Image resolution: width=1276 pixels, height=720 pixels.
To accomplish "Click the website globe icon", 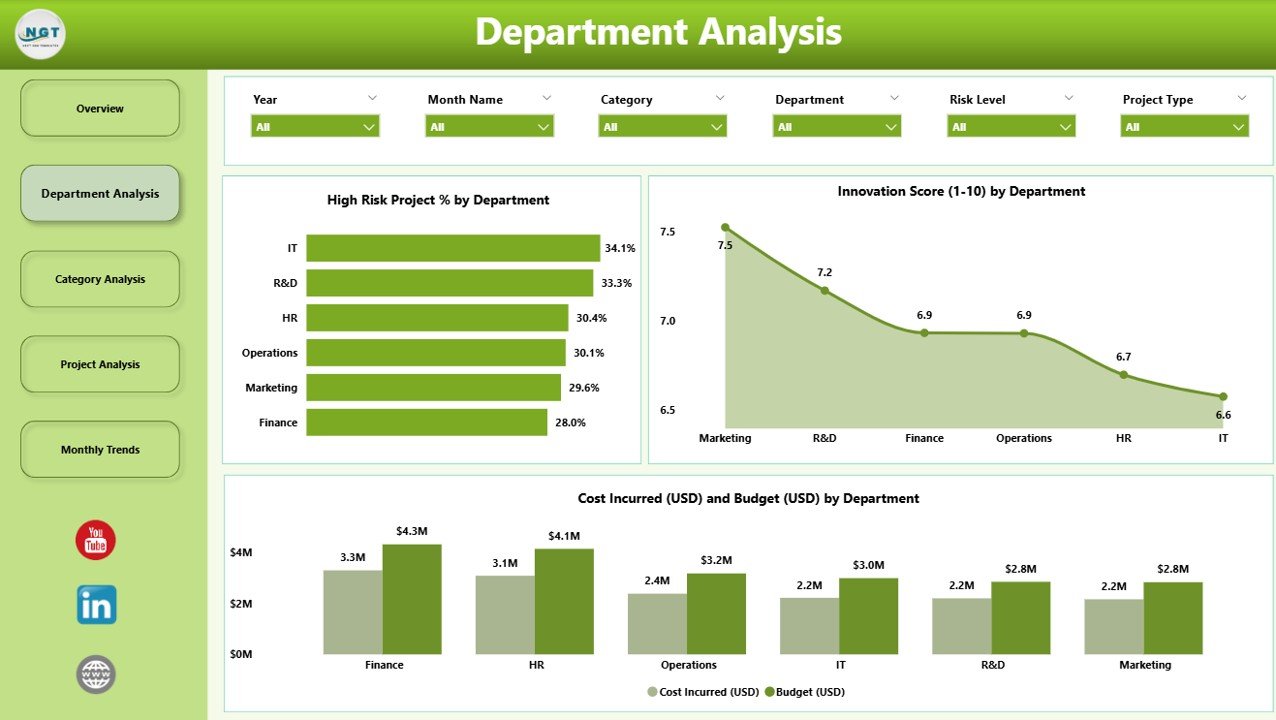I will coord(95,674).
